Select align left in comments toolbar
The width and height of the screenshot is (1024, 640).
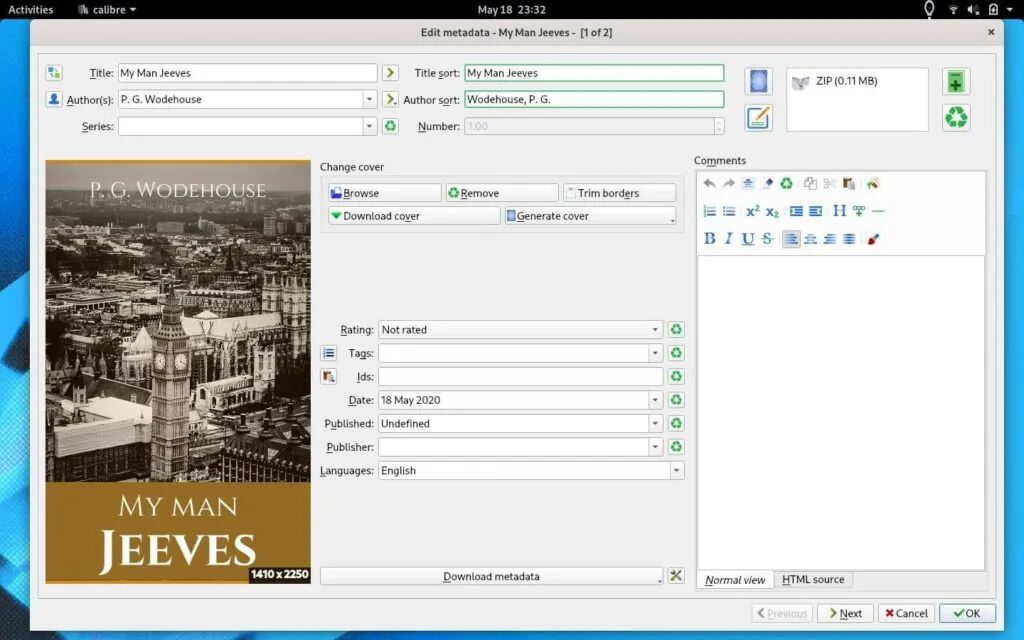[791, 238]
